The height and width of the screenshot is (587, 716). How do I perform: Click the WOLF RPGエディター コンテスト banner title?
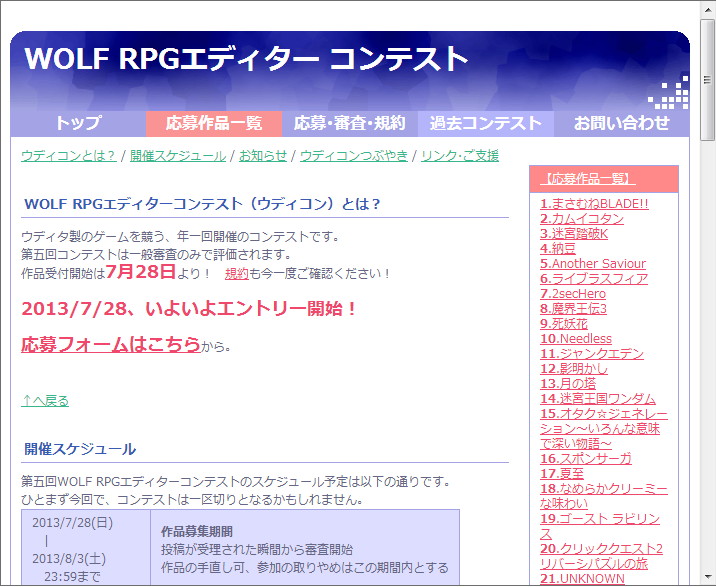[246, 59]
